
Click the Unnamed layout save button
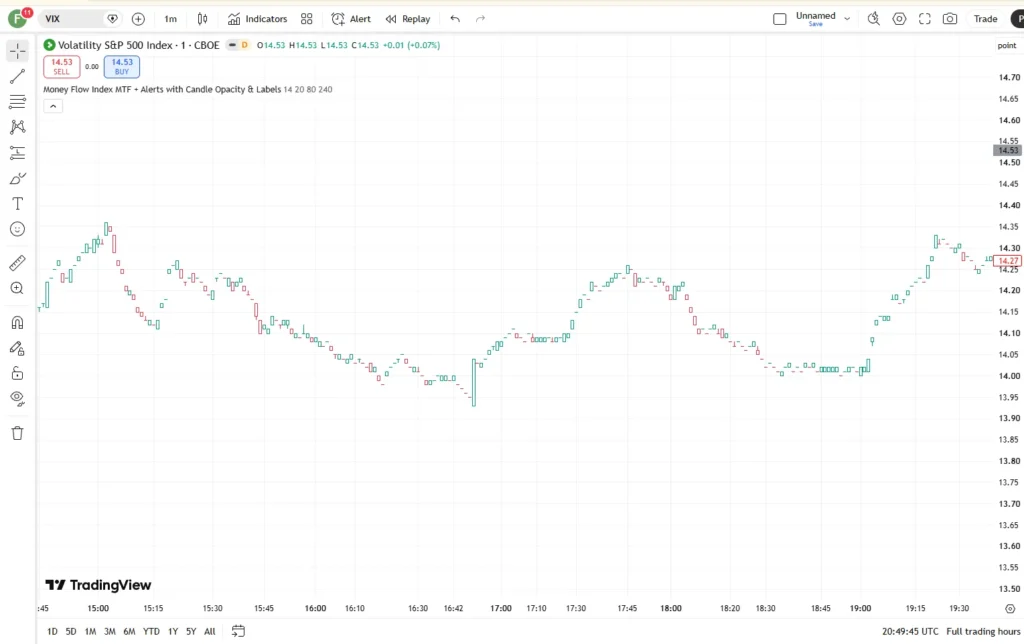[x=816, y=24]
